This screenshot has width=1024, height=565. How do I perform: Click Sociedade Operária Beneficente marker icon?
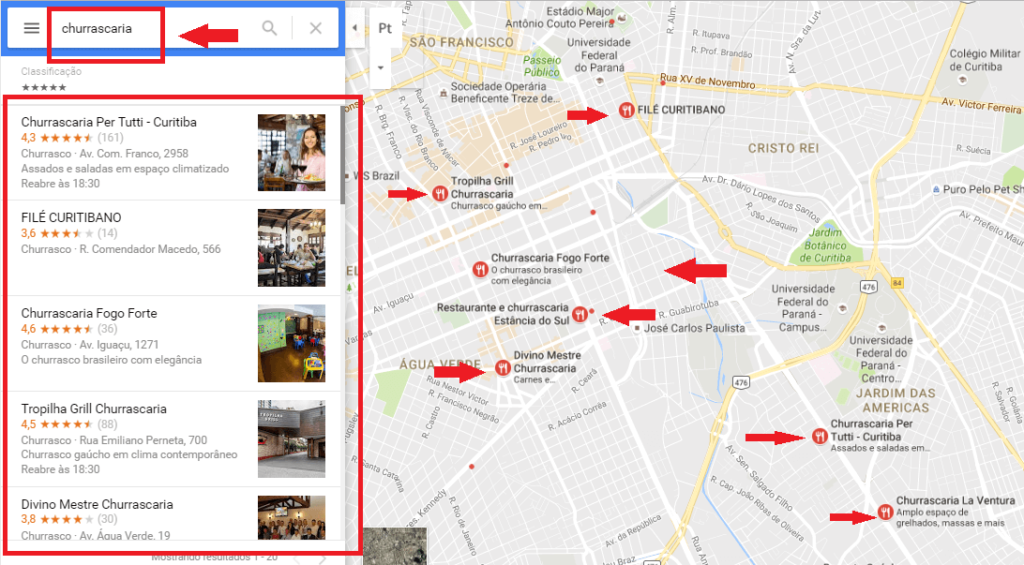443,93
